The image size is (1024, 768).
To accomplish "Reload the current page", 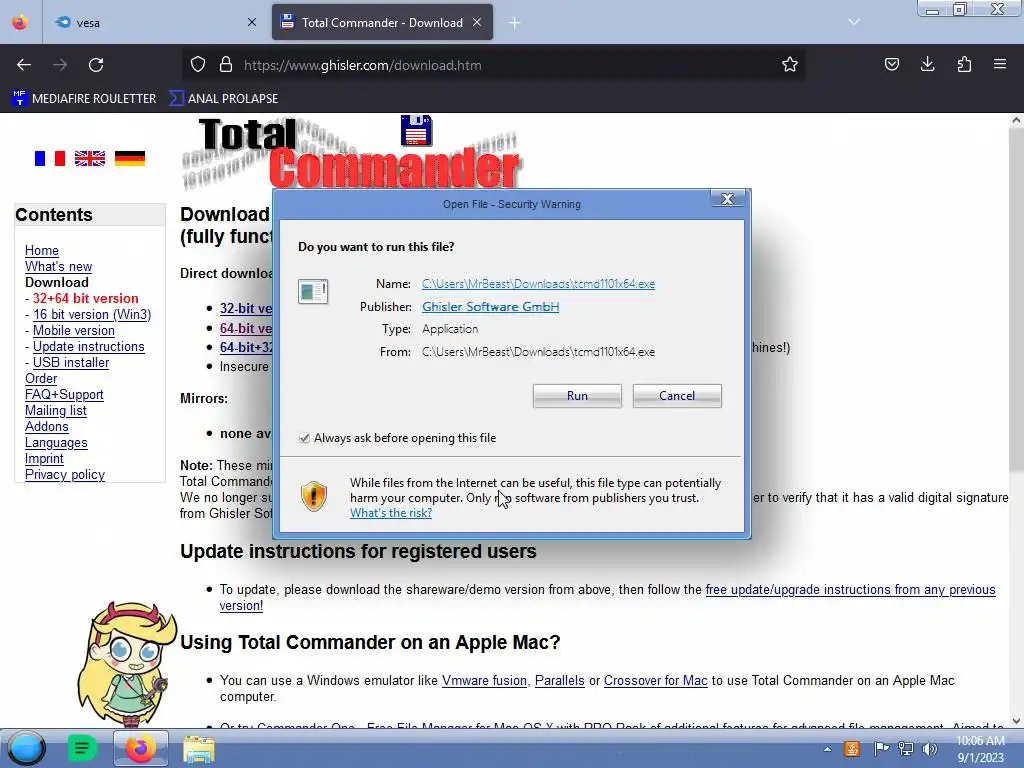I will click(96, 65).
